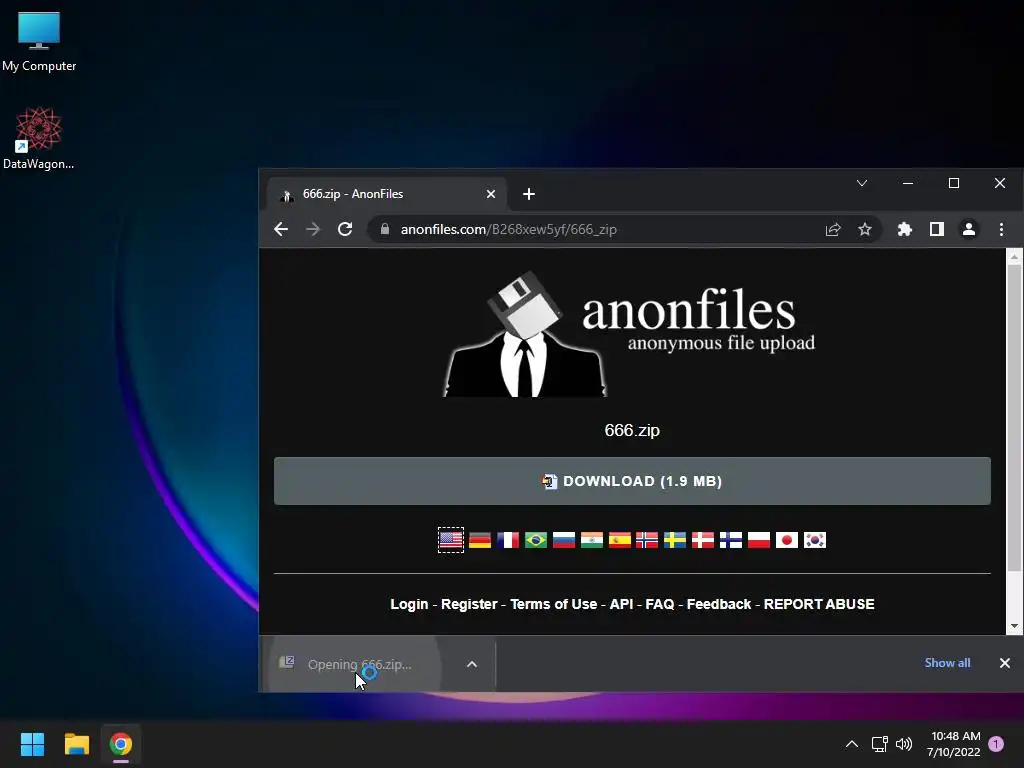Go forward in Chrome browser

[x=313, y=229]
